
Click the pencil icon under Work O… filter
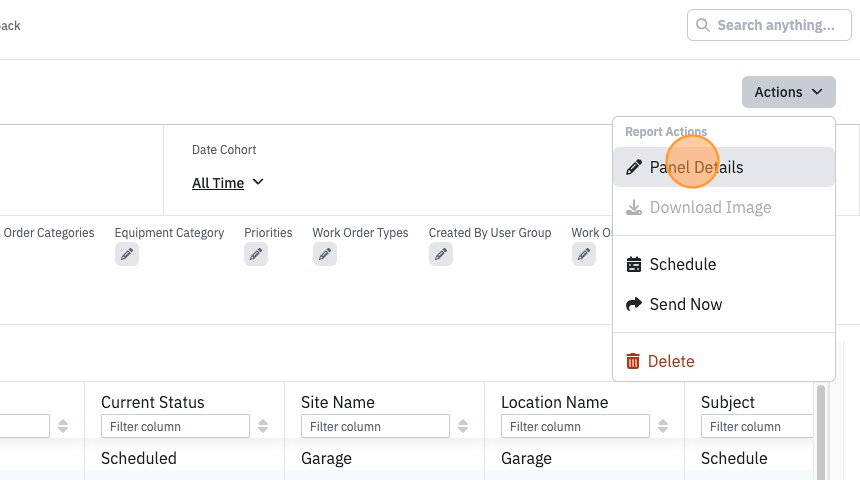[x=584, y=255]
